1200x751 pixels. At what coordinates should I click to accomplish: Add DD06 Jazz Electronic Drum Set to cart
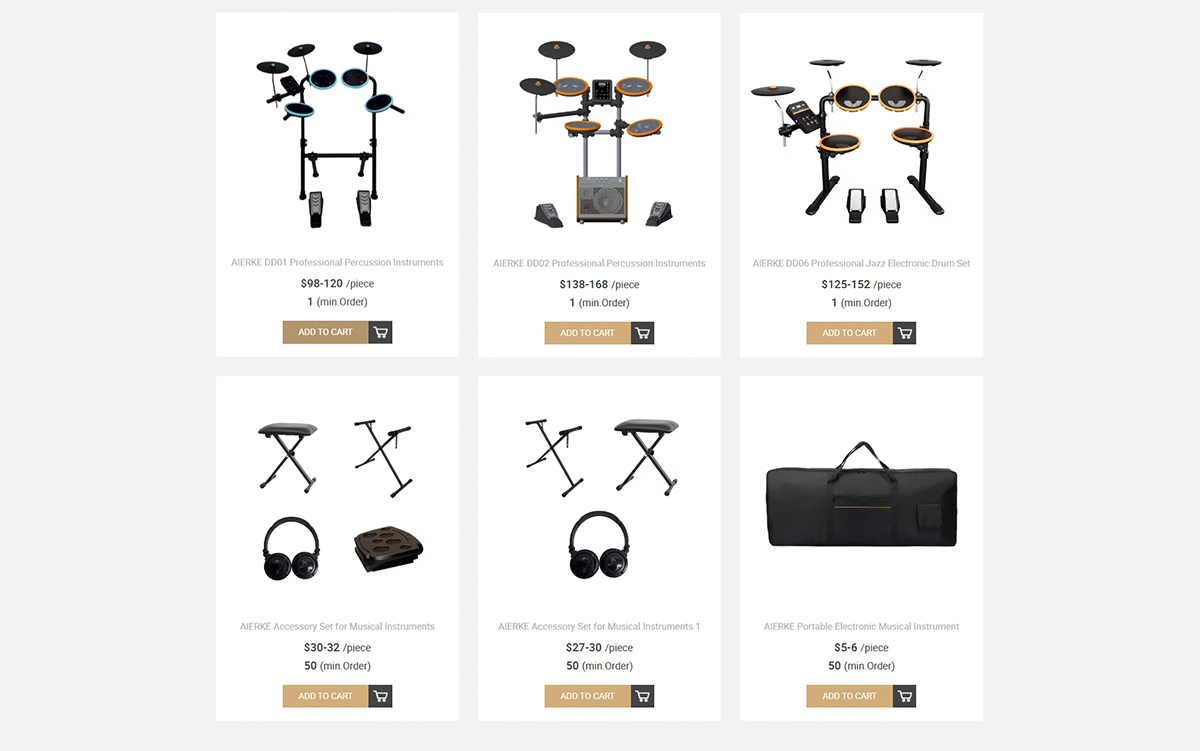[849, 333]
